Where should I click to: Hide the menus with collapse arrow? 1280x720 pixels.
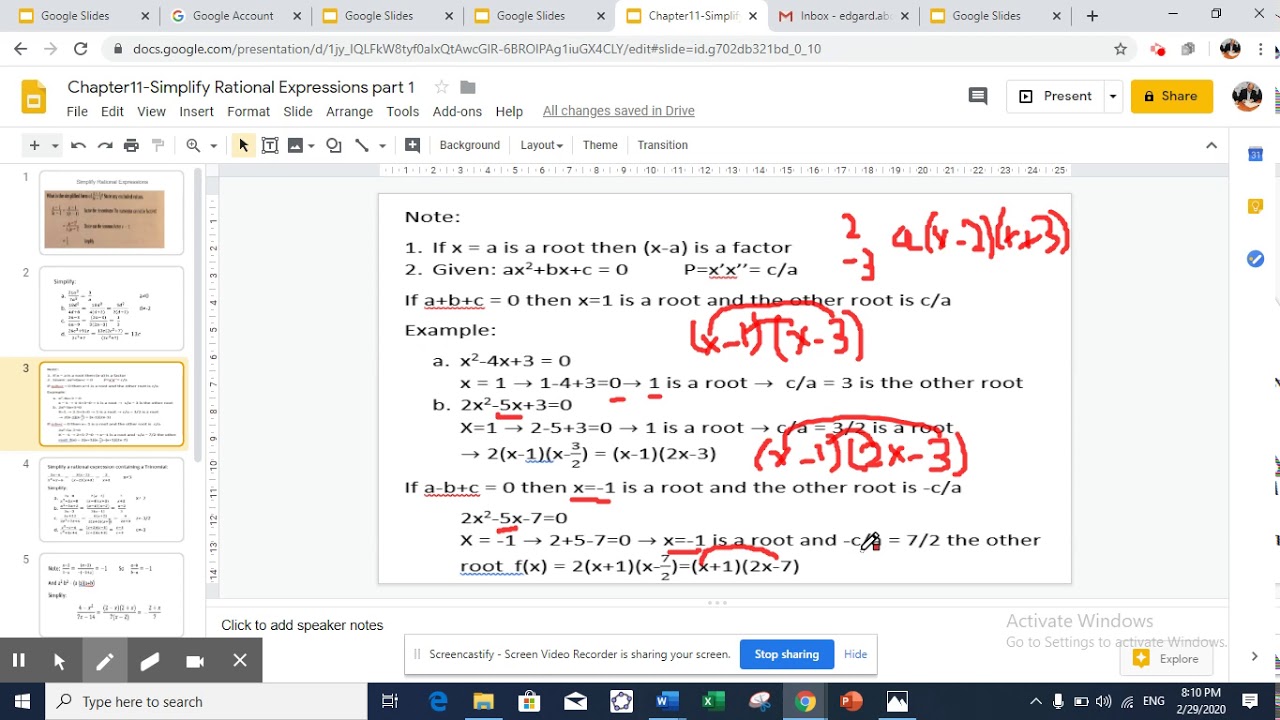pyautogui.click(x=1211, y=145)
